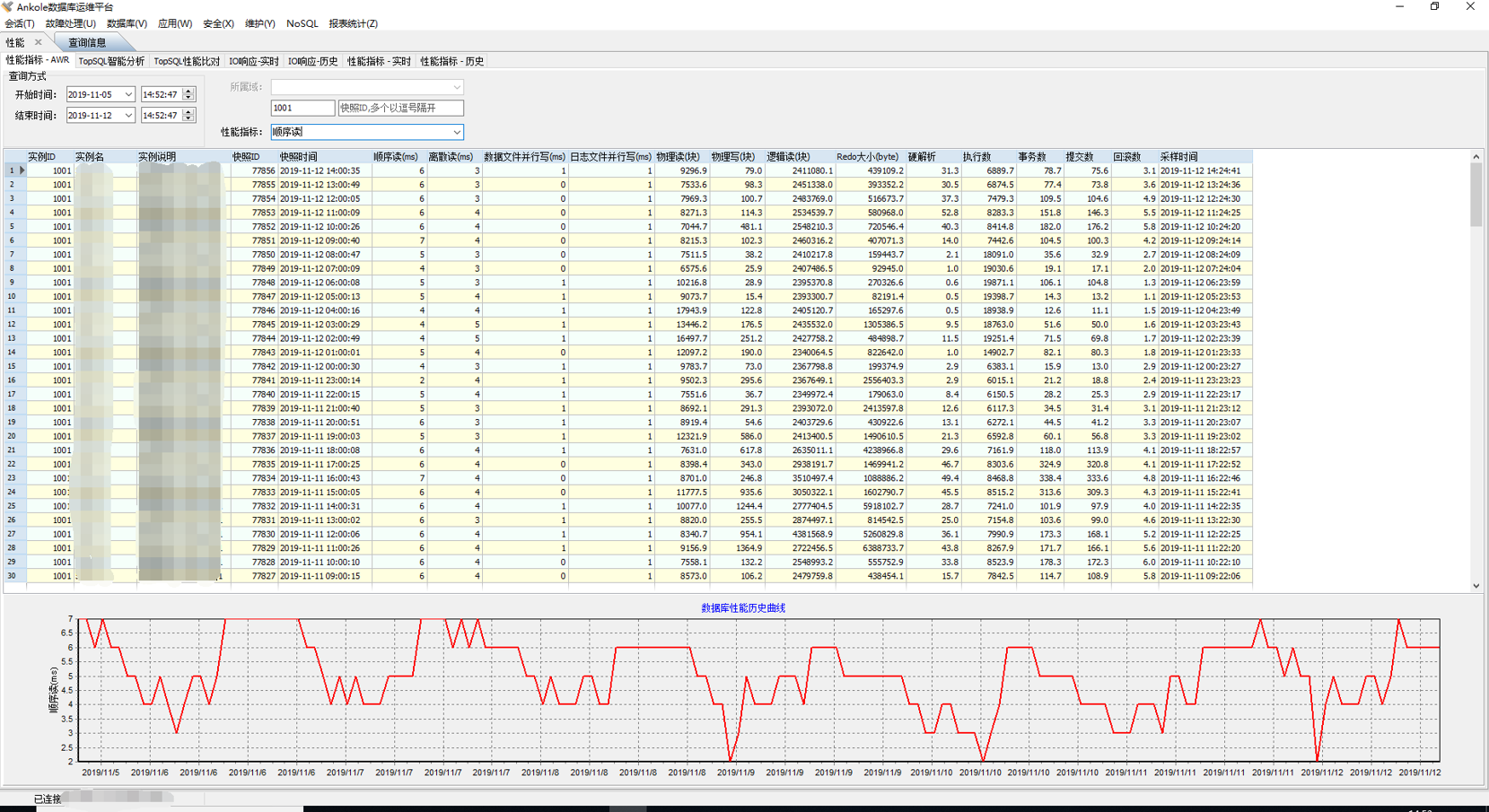This screenshot has height=812, width=1489.
Task: Switch to 性能指标 - 实时 tab
Action: (x=379, y=61)
